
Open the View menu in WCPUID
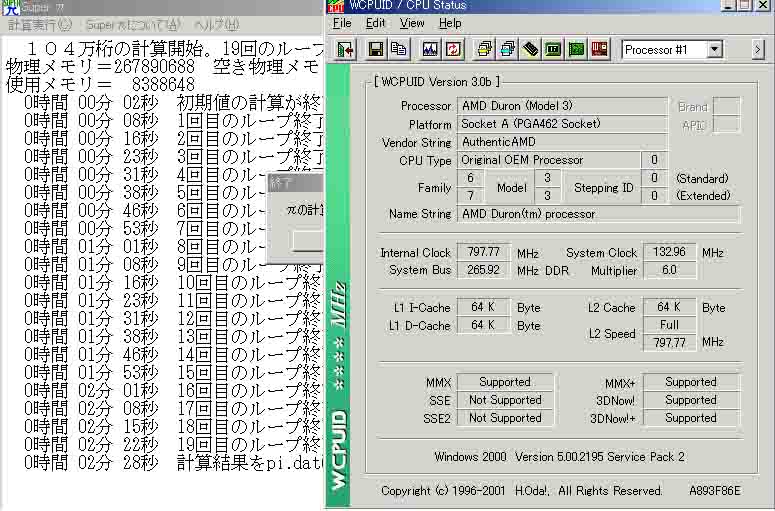pos(412,23)
